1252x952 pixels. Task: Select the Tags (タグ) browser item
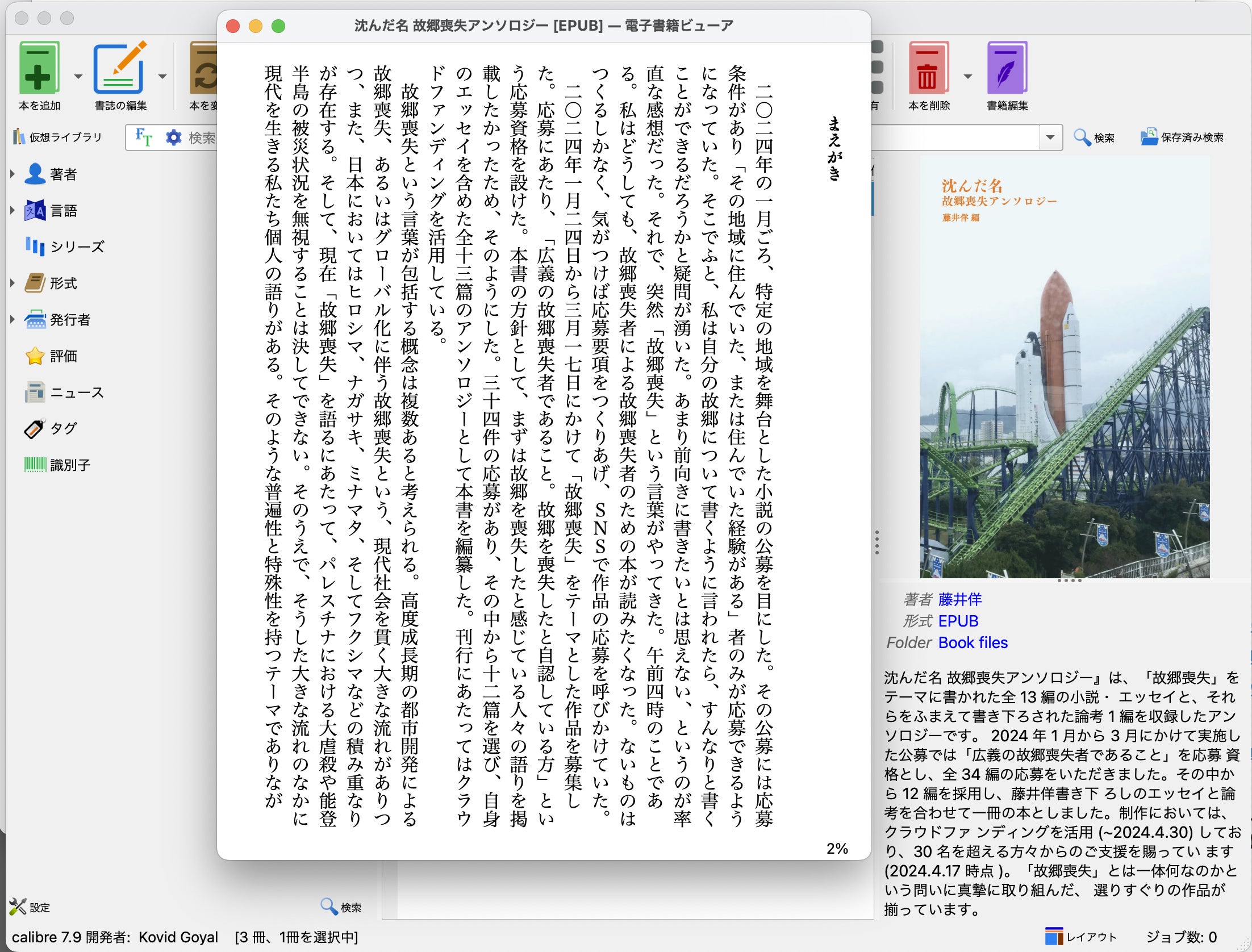coord(62,428)
